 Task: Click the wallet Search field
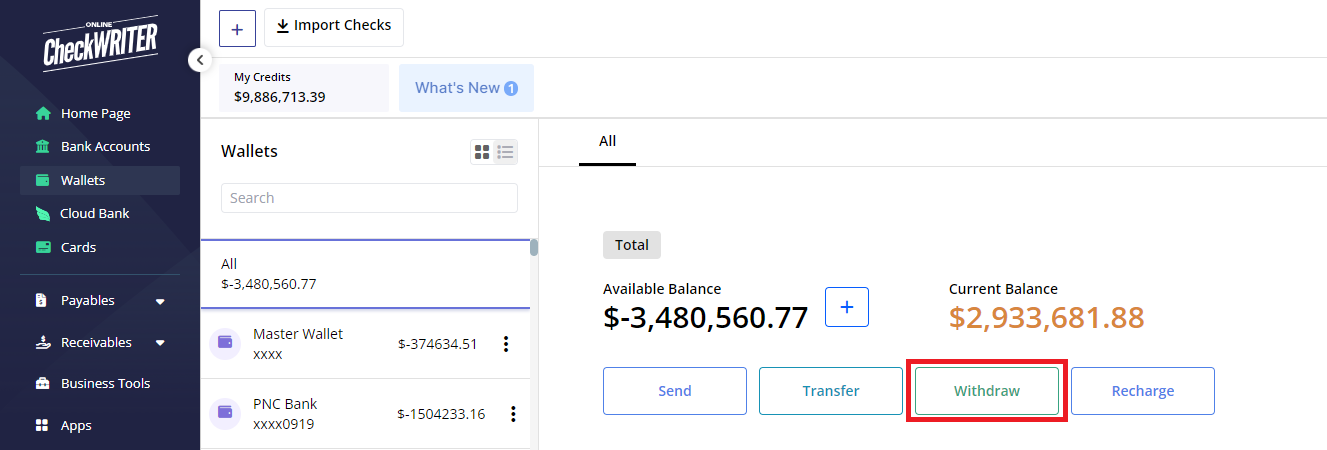[x=369, y=198]
